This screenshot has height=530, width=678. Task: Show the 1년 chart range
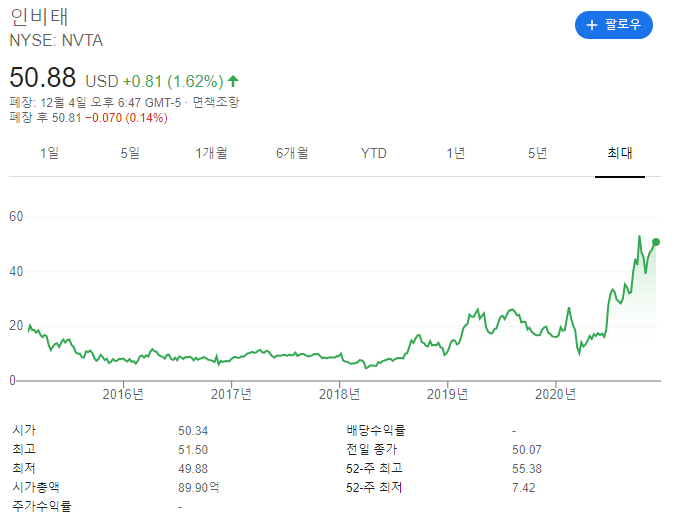coord(455,153)
